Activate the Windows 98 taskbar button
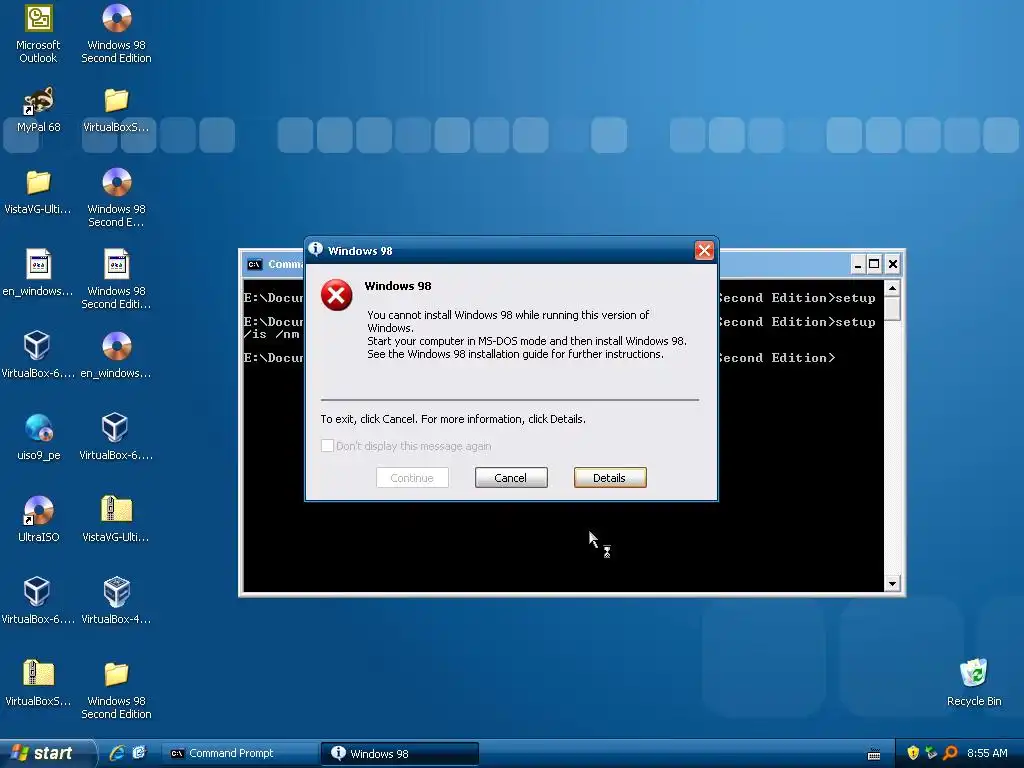This screenshot has width=1024, height=768. pyautogui.click(x=400, y=753)
